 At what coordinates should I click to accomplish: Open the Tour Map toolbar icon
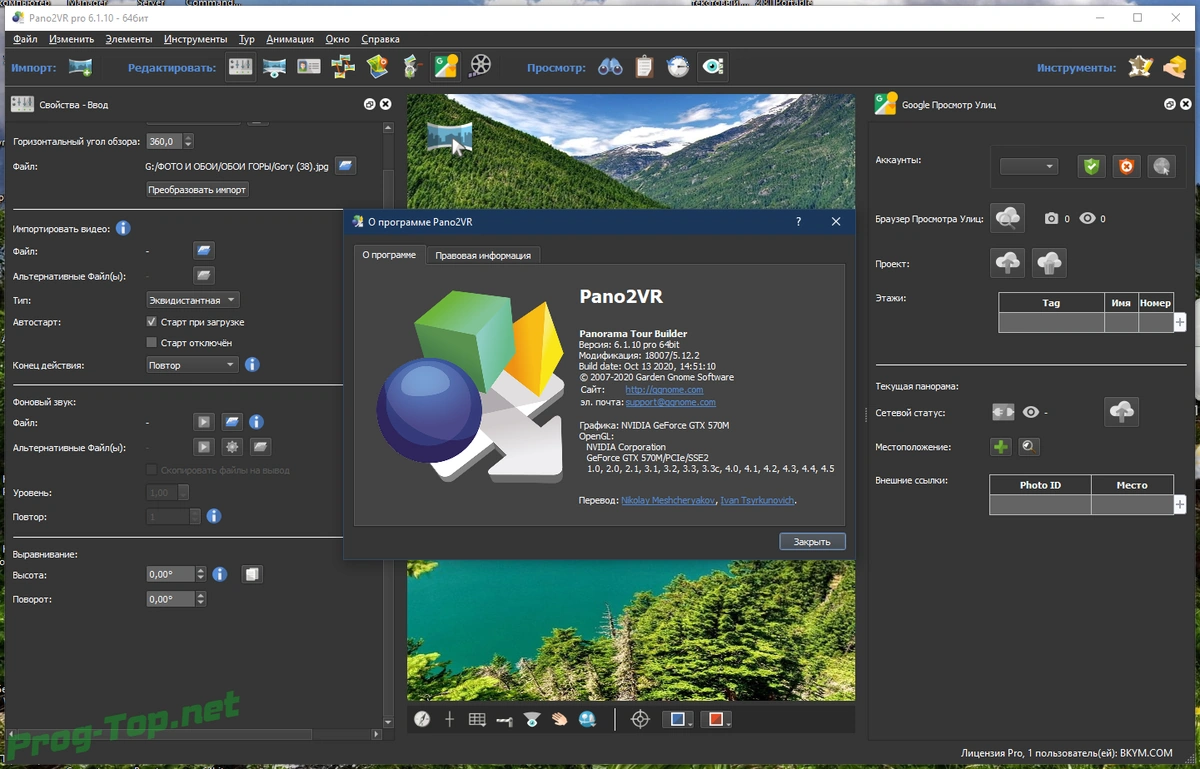[377, 67]
